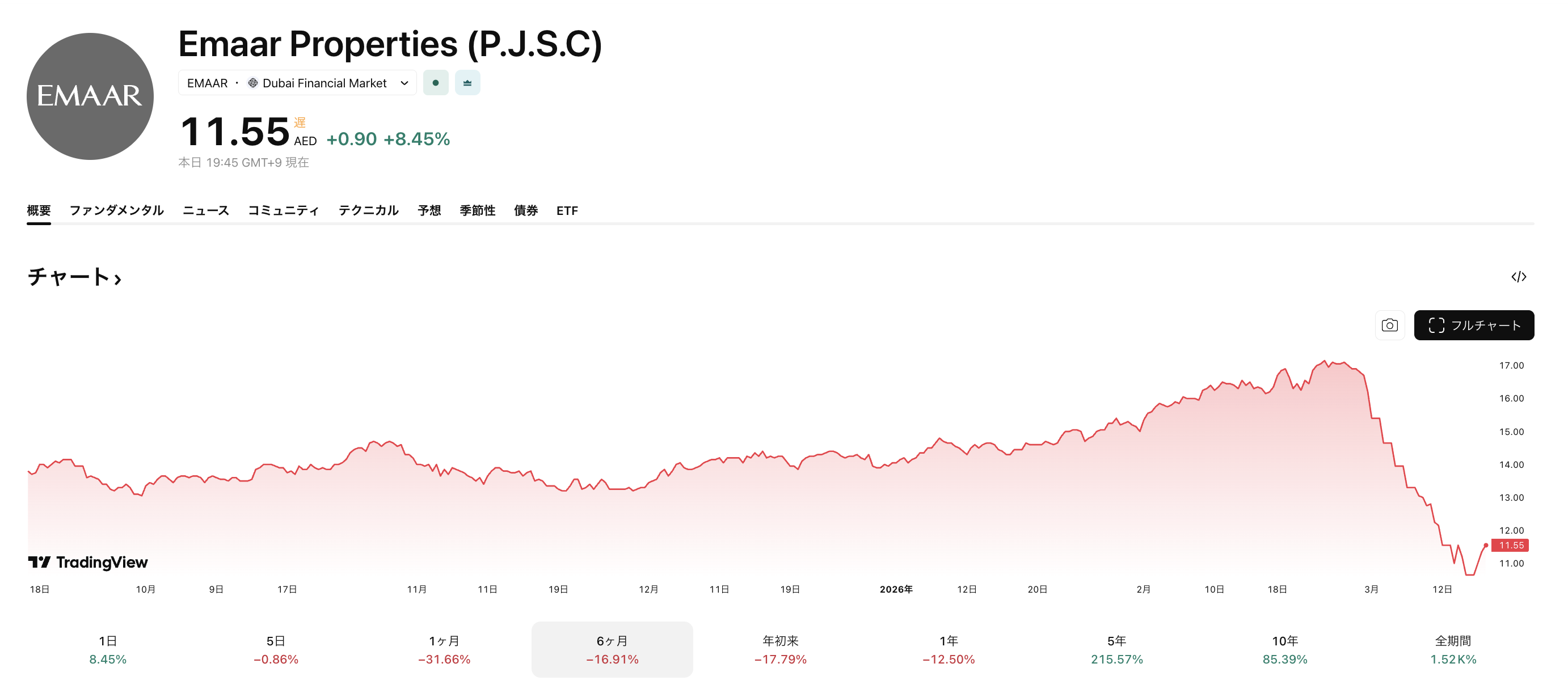This screenshot has height=693, width=1568.
Task: Click the camera snapshot icon
Action: click(1389, 325)
